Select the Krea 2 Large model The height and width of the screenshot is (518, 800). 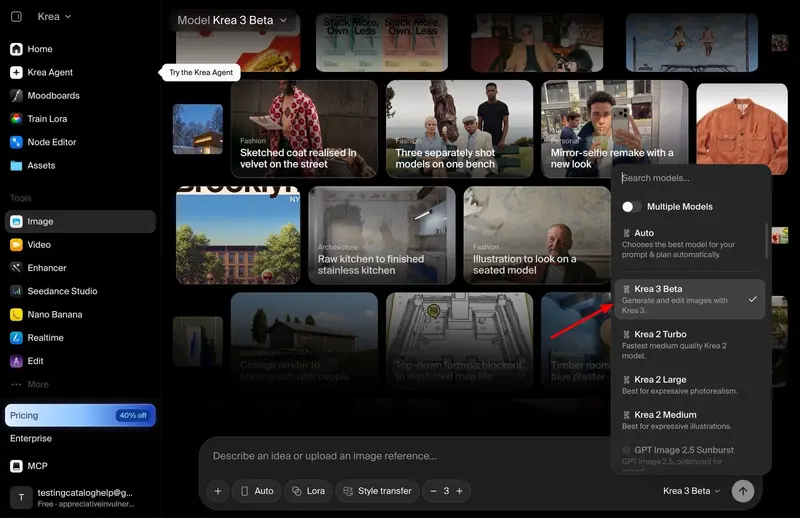[690, 385]
